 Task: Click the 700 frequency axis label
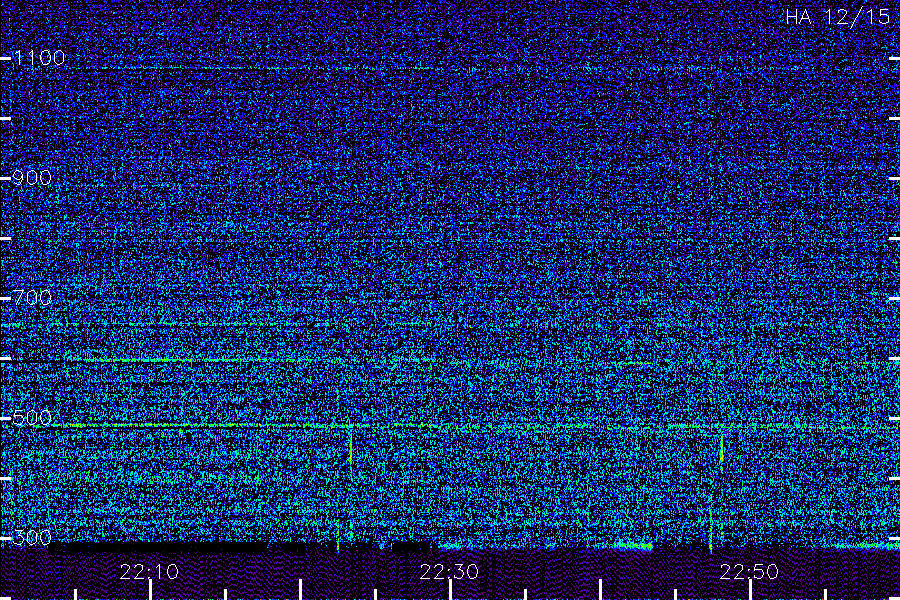pos(32,298)
